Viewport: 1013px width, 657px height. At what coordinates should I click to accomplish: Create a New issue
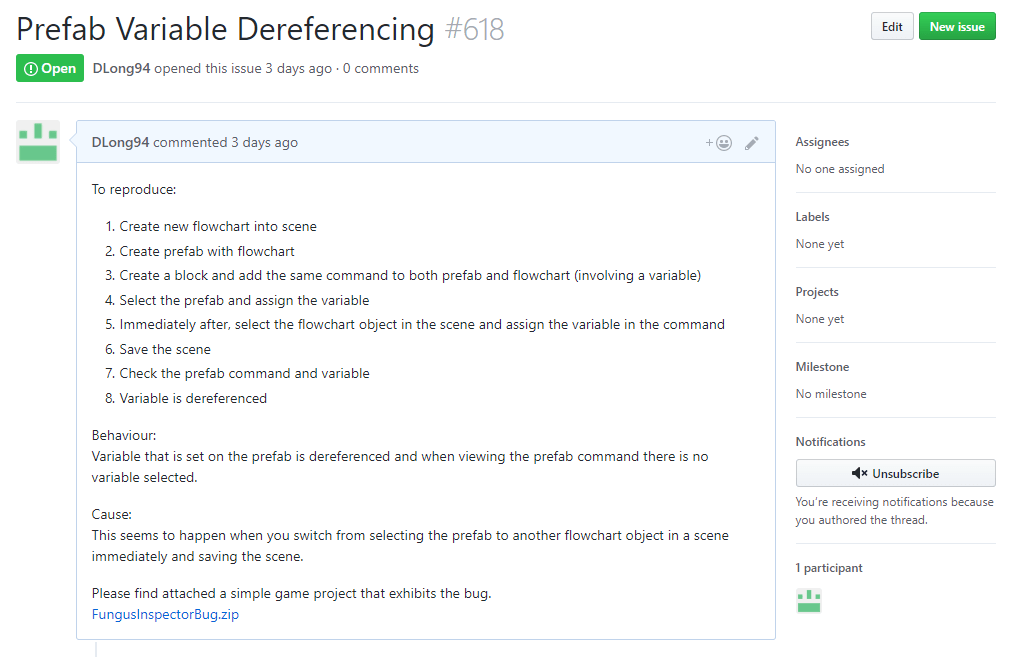957,27
